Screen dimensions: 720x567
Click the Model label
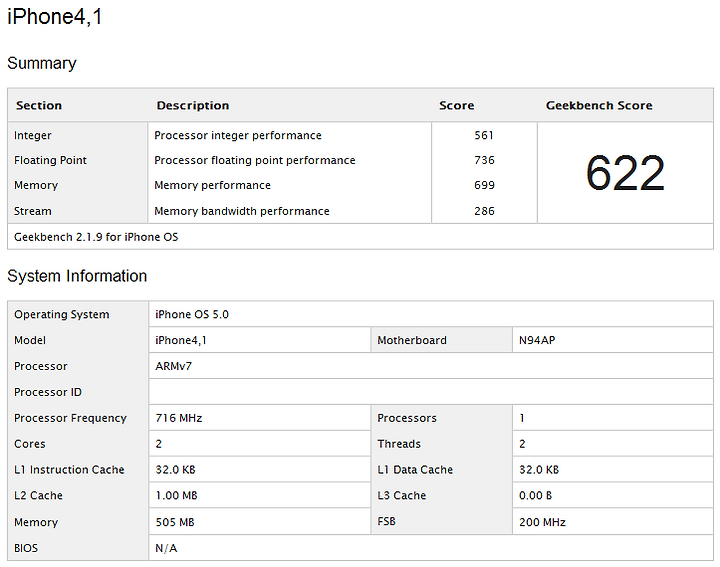pos(30,340)
